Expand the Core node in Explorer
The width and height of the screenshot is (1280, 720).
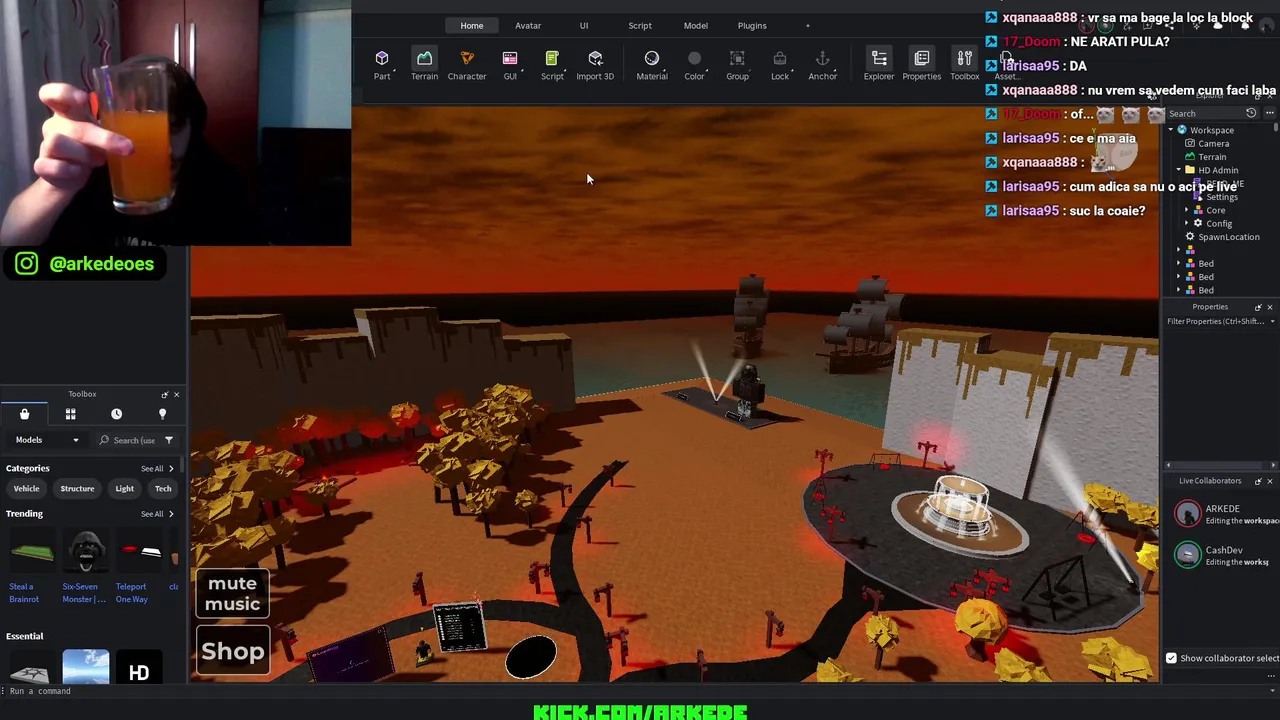(x=1187, y=210)
